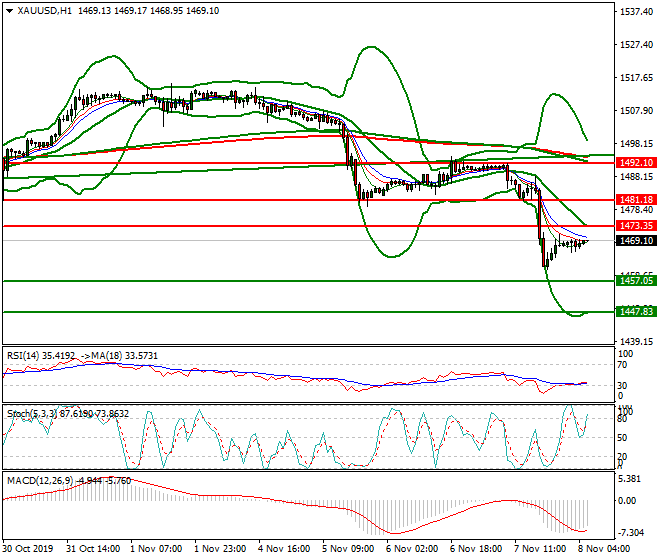The image size is (660, 560).
Task: Select the XAUUSD,H1 symbol title text
Action: 44,11
